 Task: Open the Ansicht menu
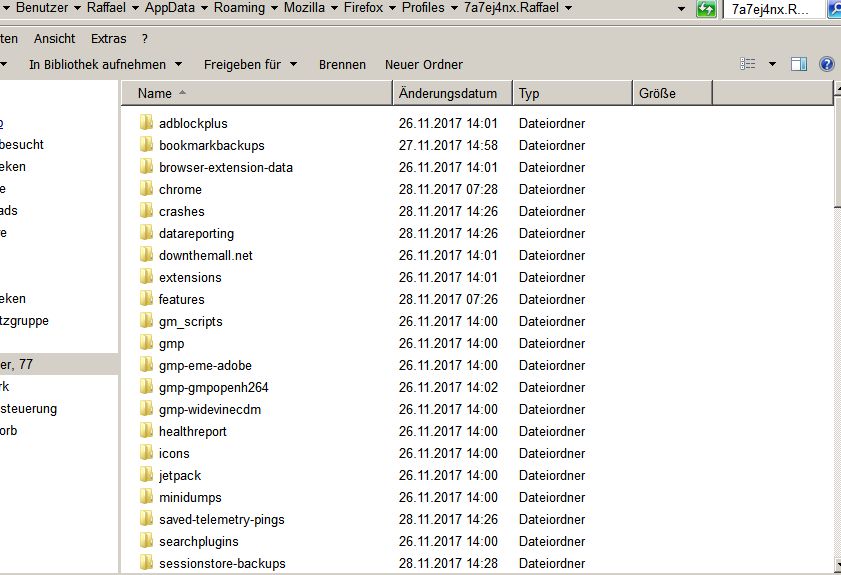(x=54, y=39)
